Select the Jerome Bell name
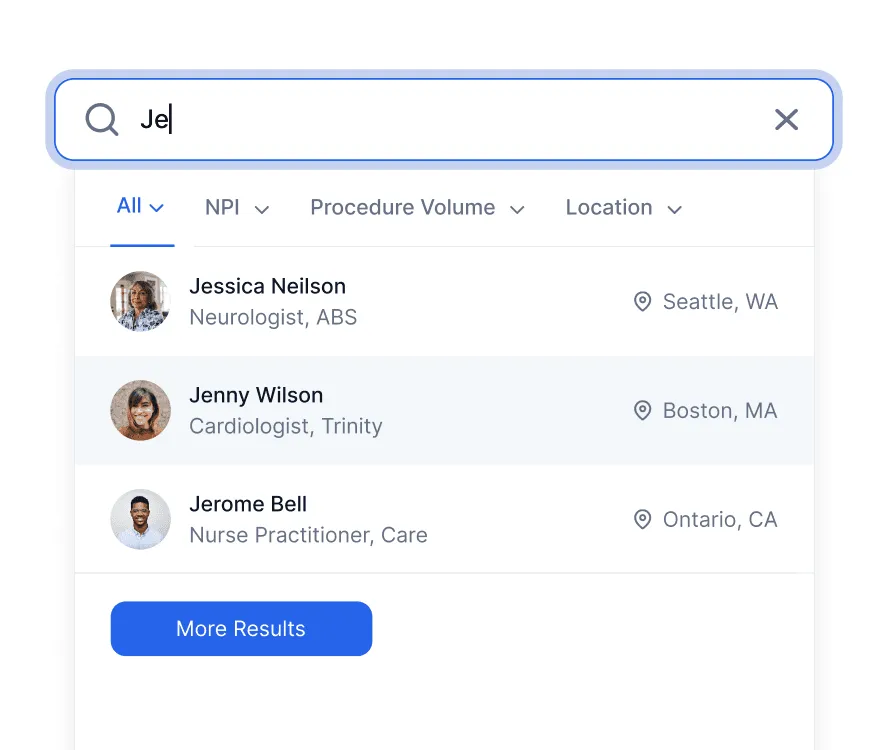Screen dimensions: 890x750 pyautogui.click(x=248, y=504)
